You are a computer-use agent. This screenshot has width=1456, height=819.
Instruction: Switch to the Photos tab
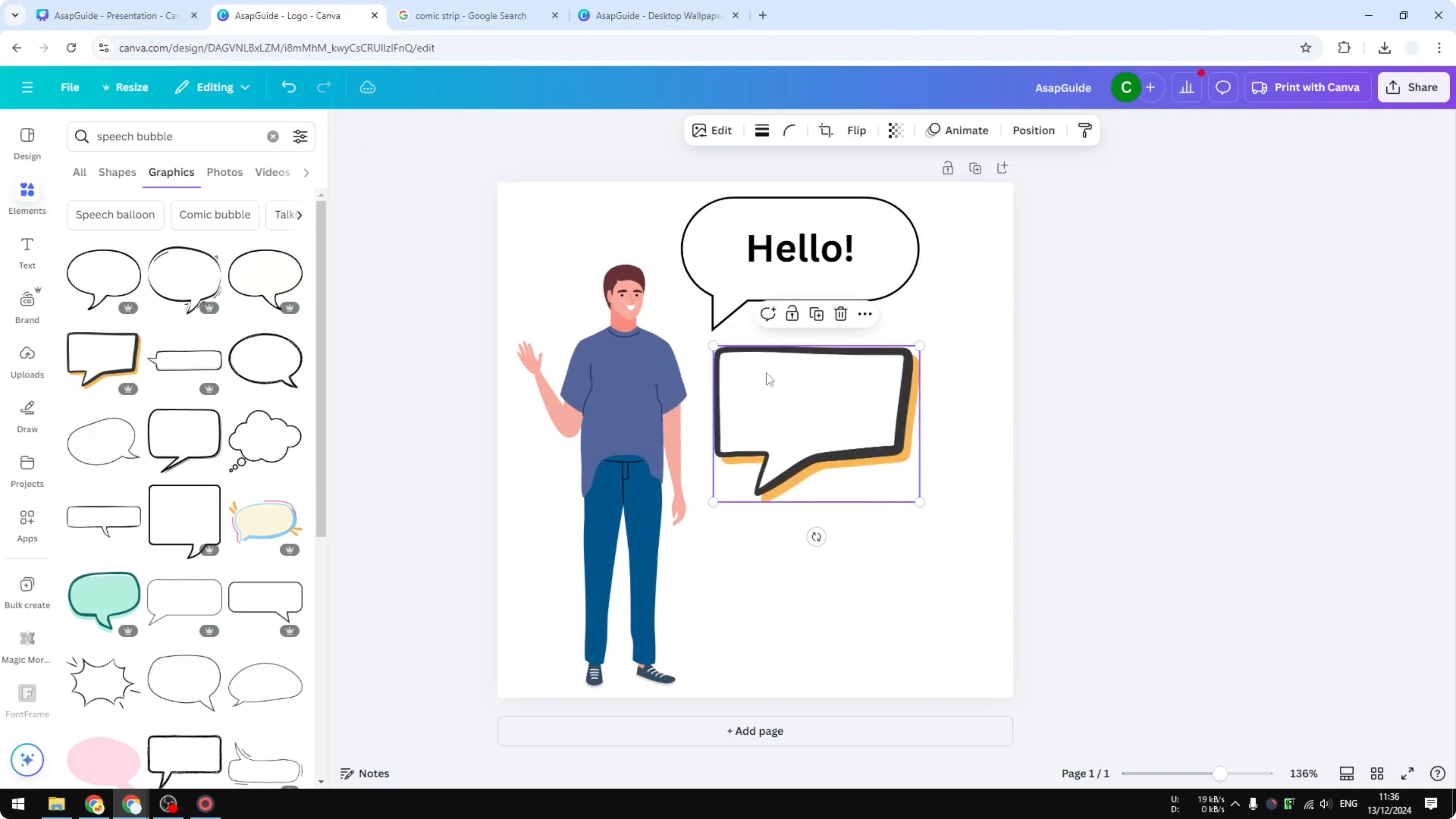coord(224,173)
